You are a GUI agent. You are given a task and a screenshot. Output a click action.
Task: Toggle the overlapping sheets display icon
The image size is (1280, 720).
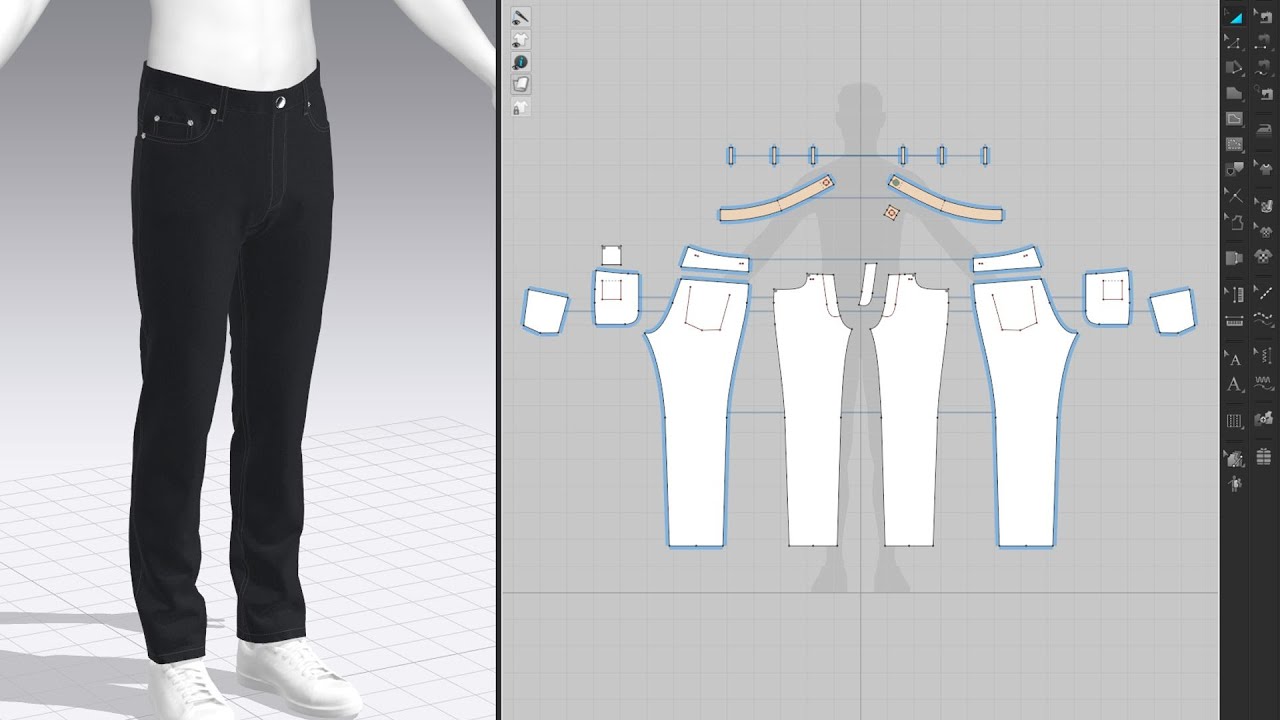point(520,86)
